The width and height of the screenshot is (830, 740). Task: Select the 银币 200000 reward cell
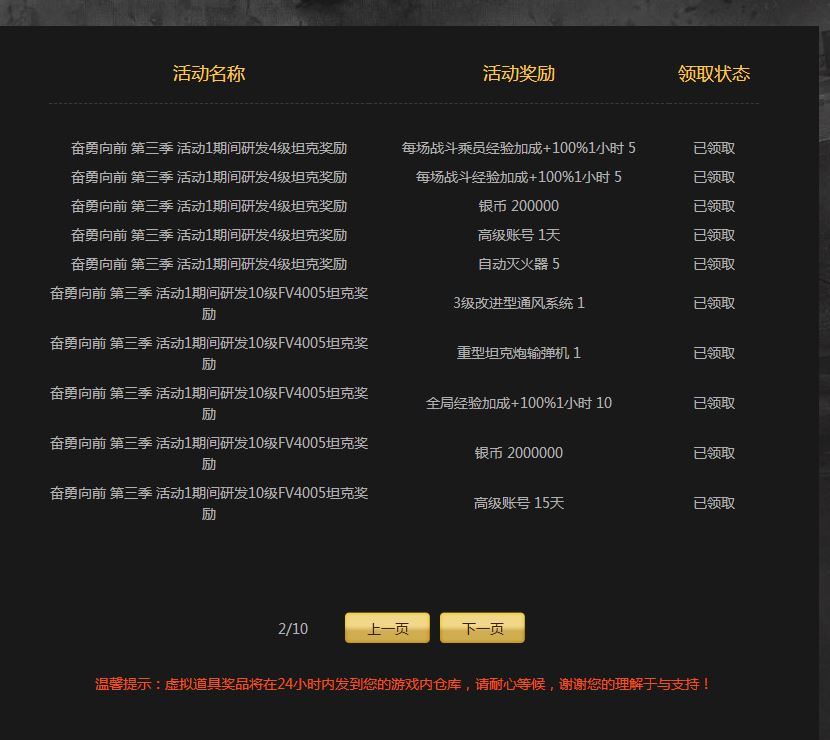[x=518, y=206]
